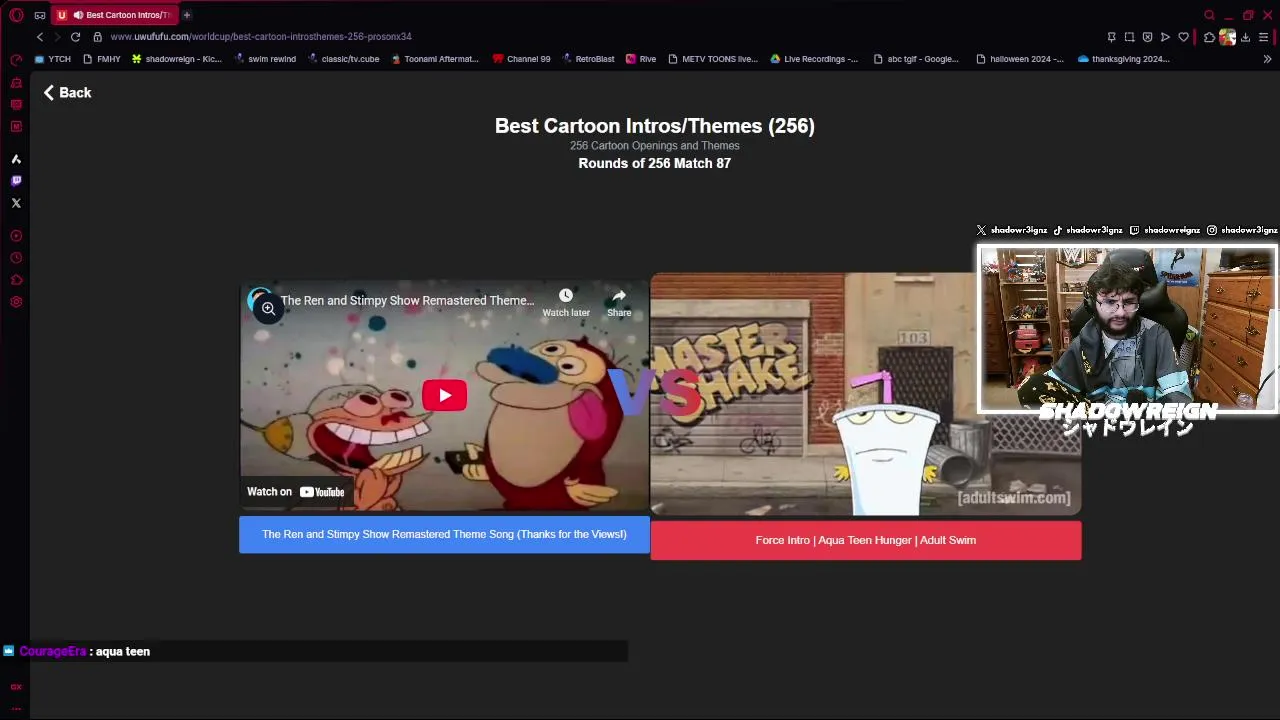
Task: Open downloads with the download arrow icon
Action: point(1246,37)
